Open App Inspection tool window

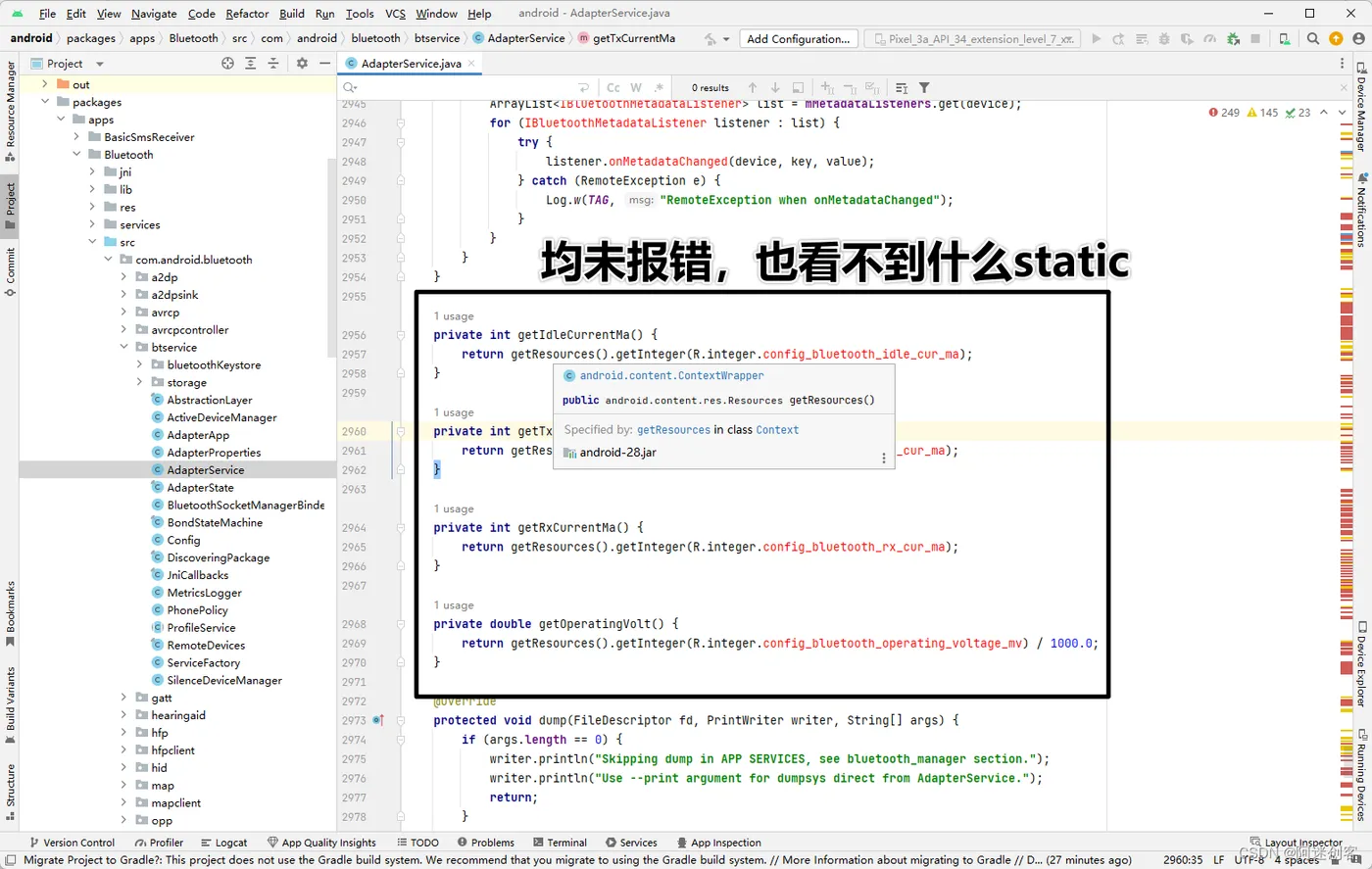pyautogui.click(x=717, y=843)
